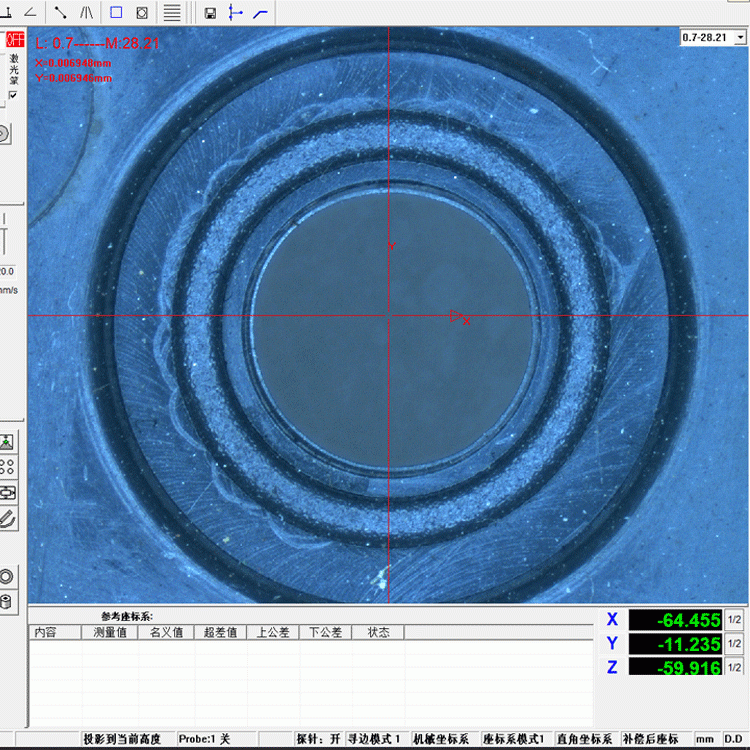Click the 状态 column header
750x750 pixels.
[378, 632]
